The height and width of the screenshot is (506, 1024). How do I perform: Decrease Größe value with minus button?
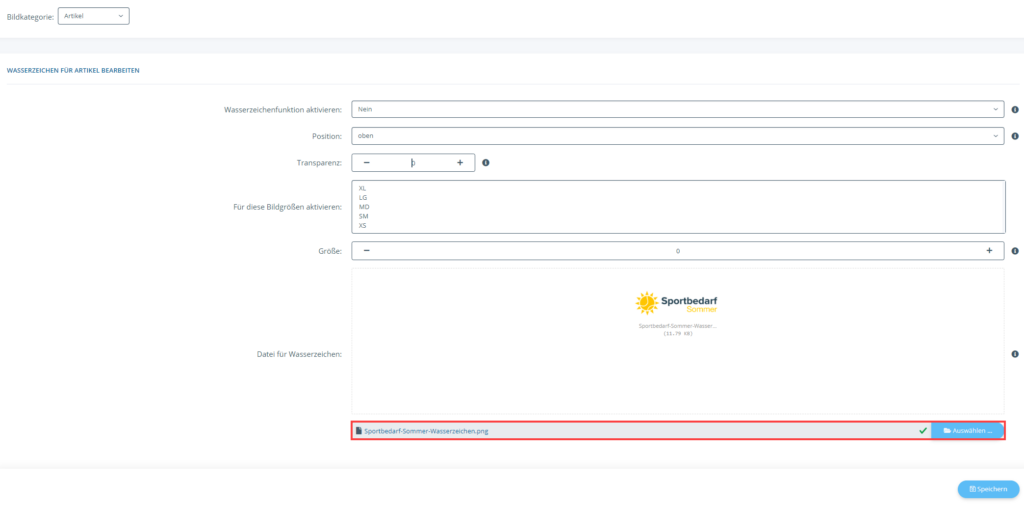click(x=366, y=251)
